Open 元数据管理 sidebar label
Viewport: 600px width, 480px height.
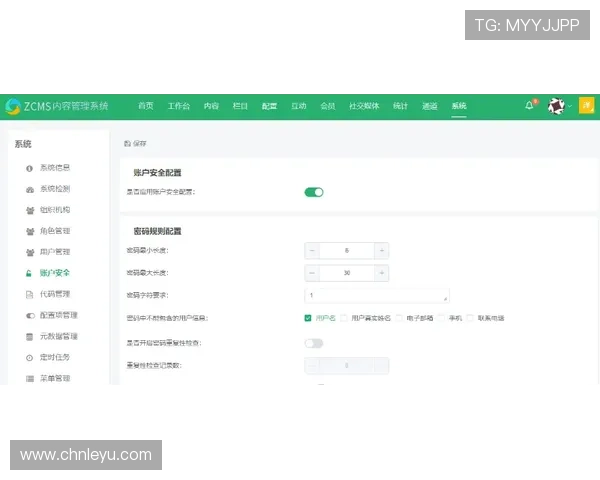coord(59,336)
